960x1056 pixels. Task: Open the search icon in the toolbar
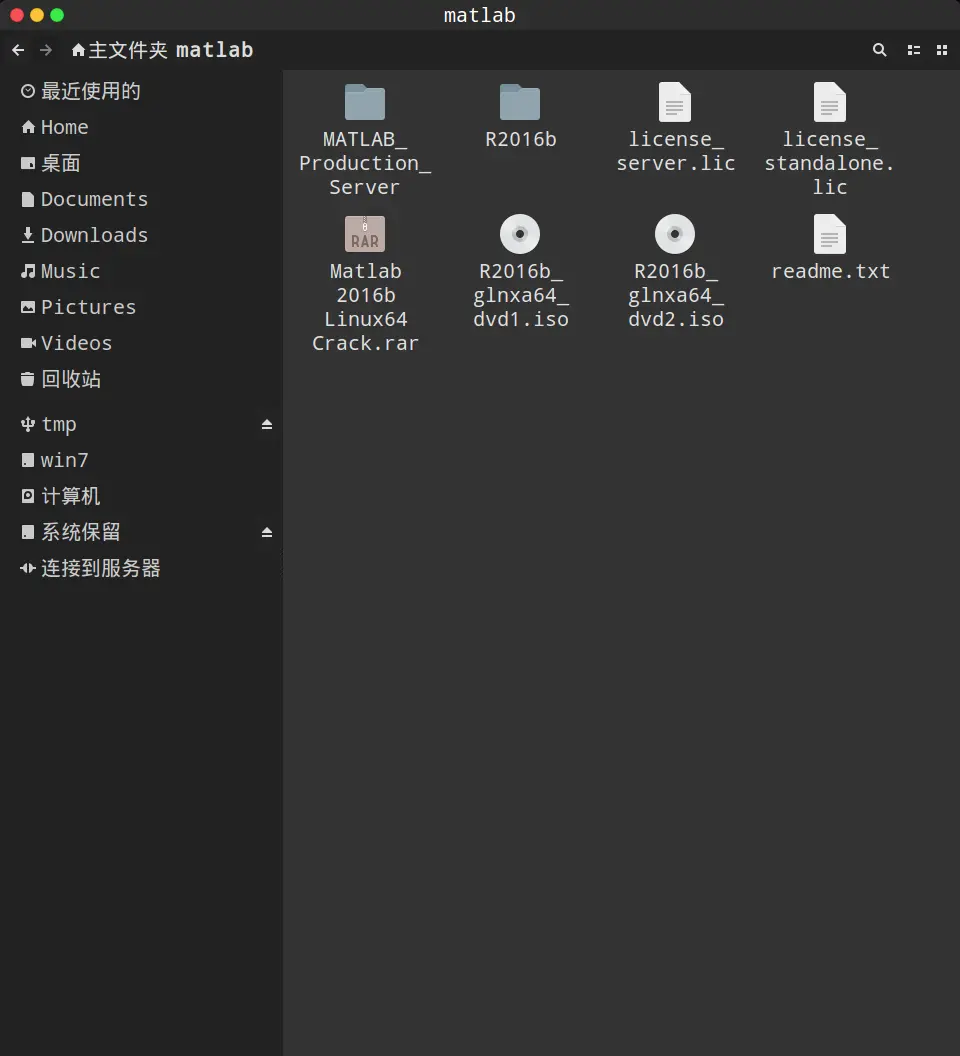coord(879,50)
